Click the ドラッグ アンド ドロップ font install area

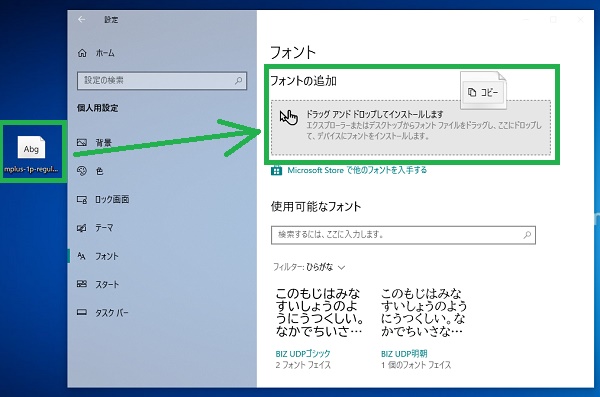pyautogui.click(x=411, y=127)
